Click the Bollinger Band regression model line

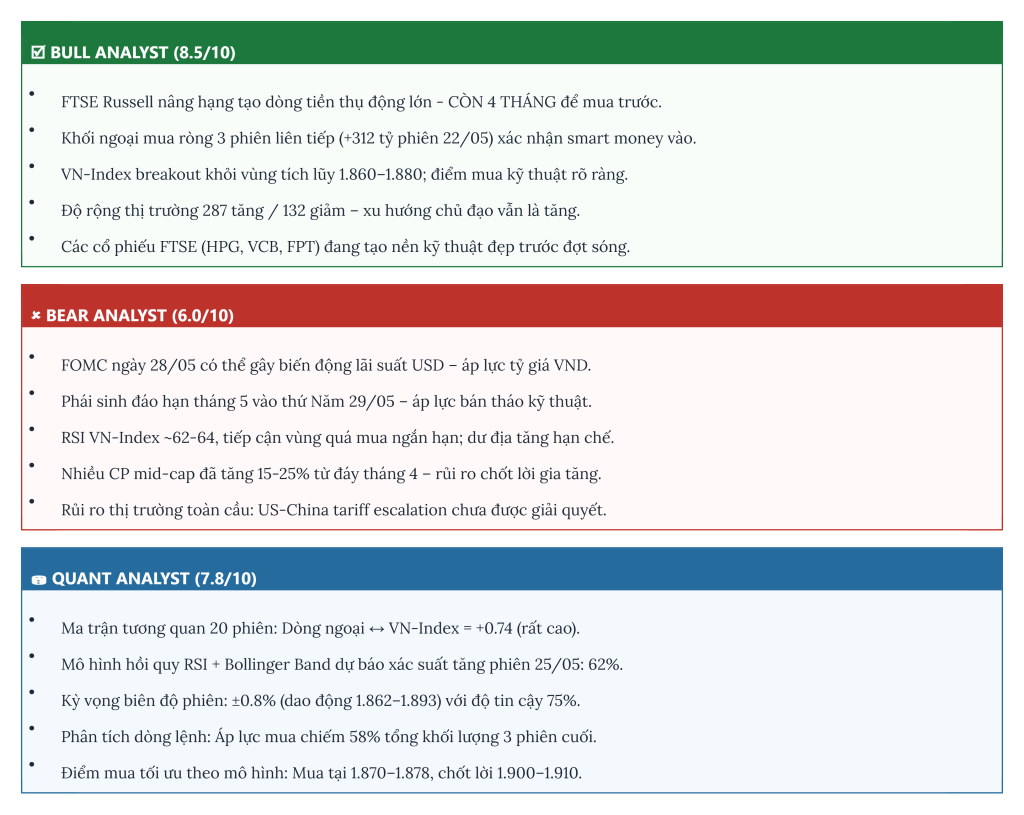pyautogui.click(x=342, y=665)
